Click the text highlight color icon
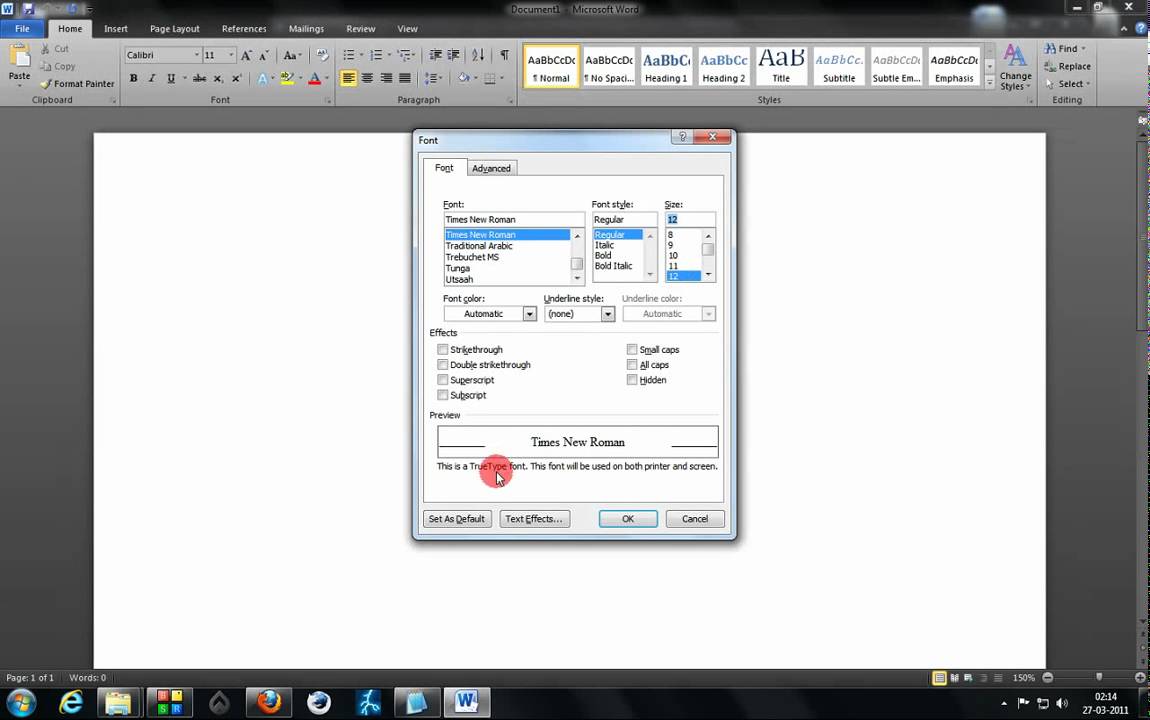 [x=287, y=78]
